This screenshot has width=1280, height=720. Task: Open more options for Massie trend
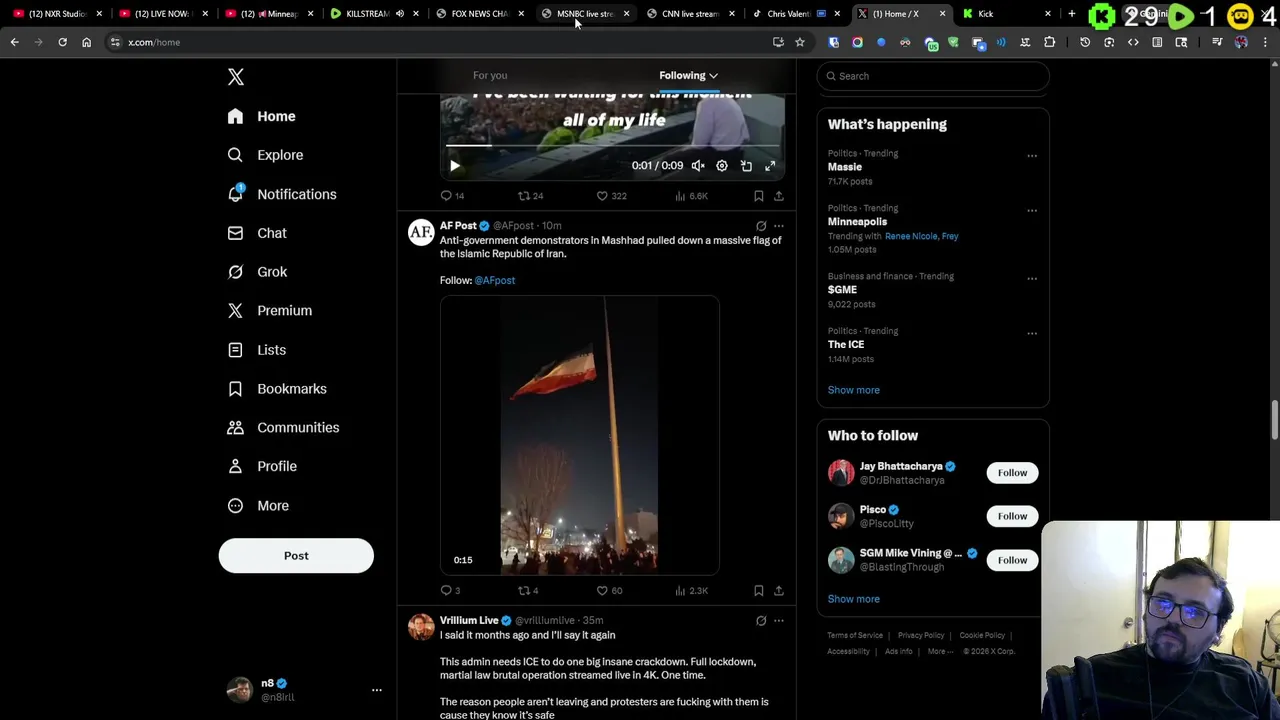(1032, 156)
